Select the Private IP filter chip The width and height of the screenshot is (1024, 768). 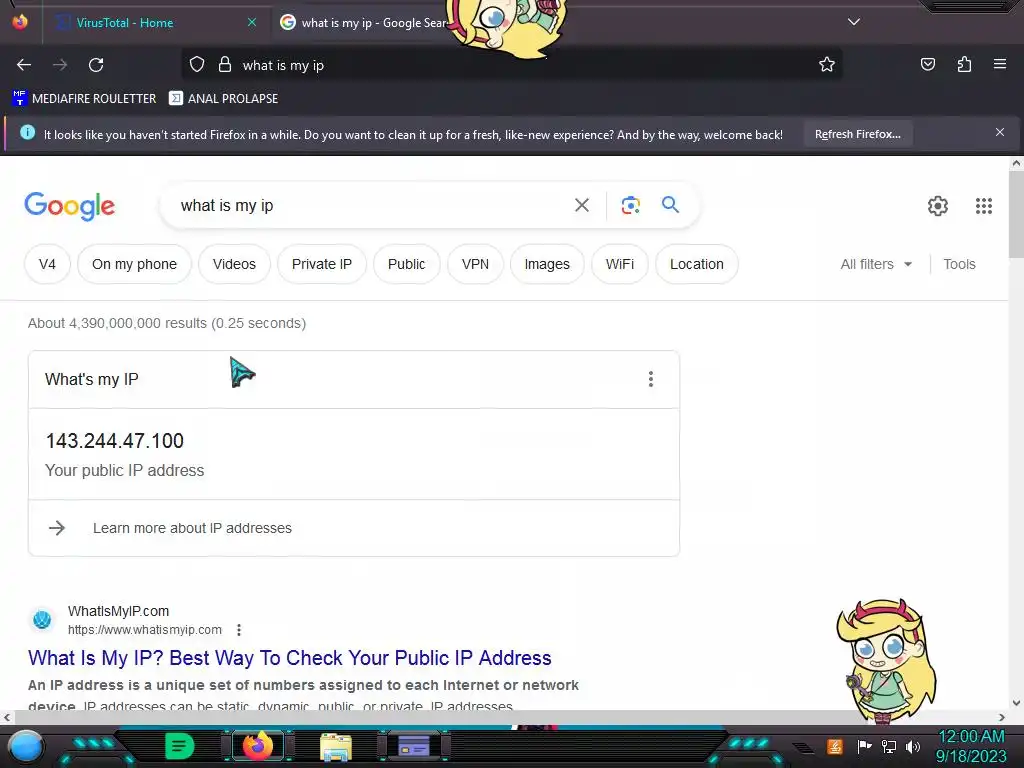point(321,264)
